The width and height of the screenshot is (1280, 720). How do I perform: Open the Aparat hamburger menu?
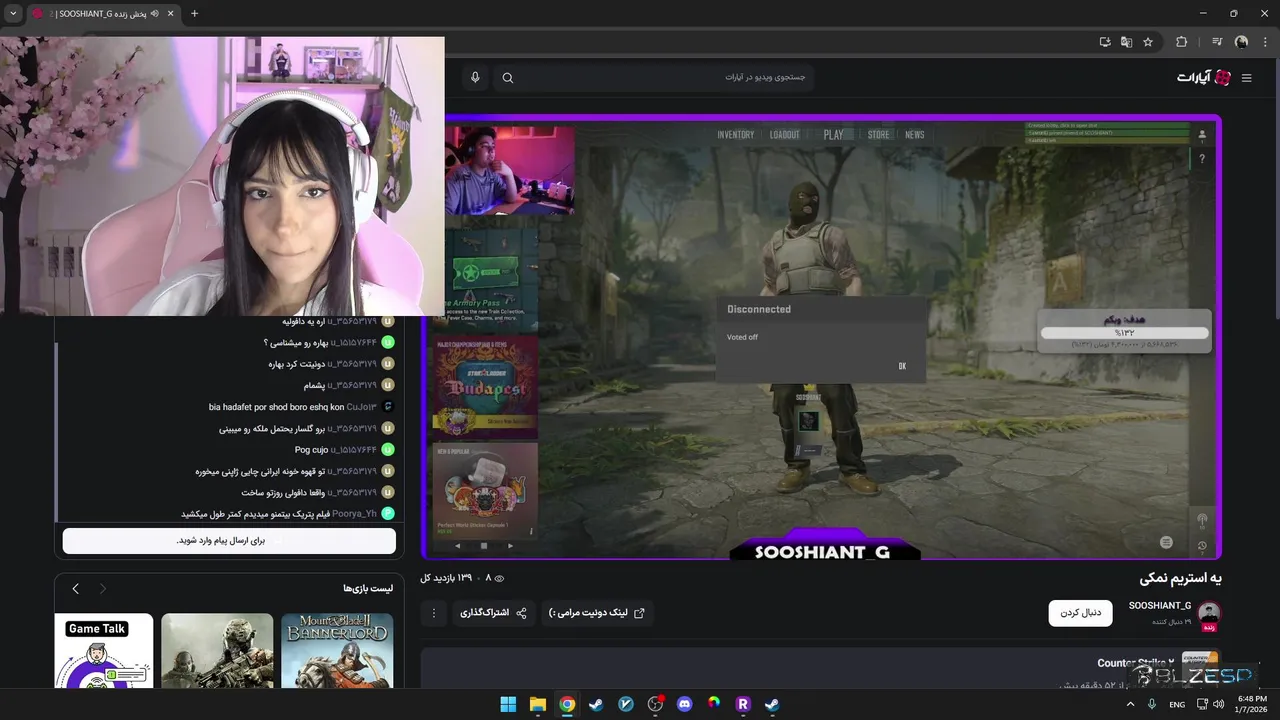pos(1246,78)
